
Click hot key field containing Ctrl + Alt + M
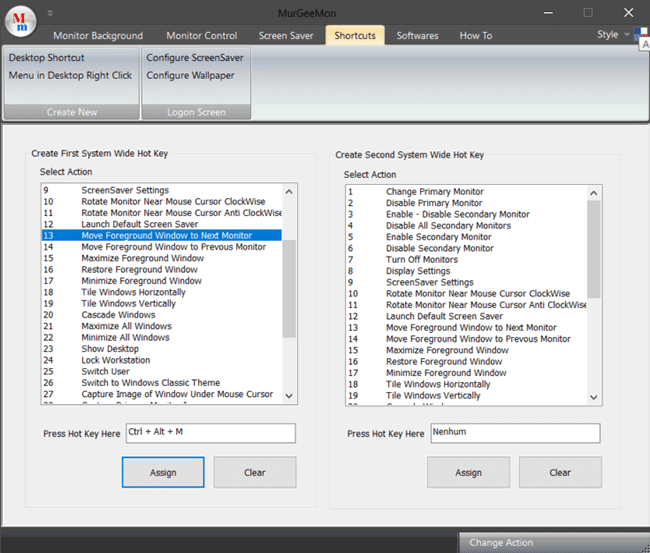point(210,432)
